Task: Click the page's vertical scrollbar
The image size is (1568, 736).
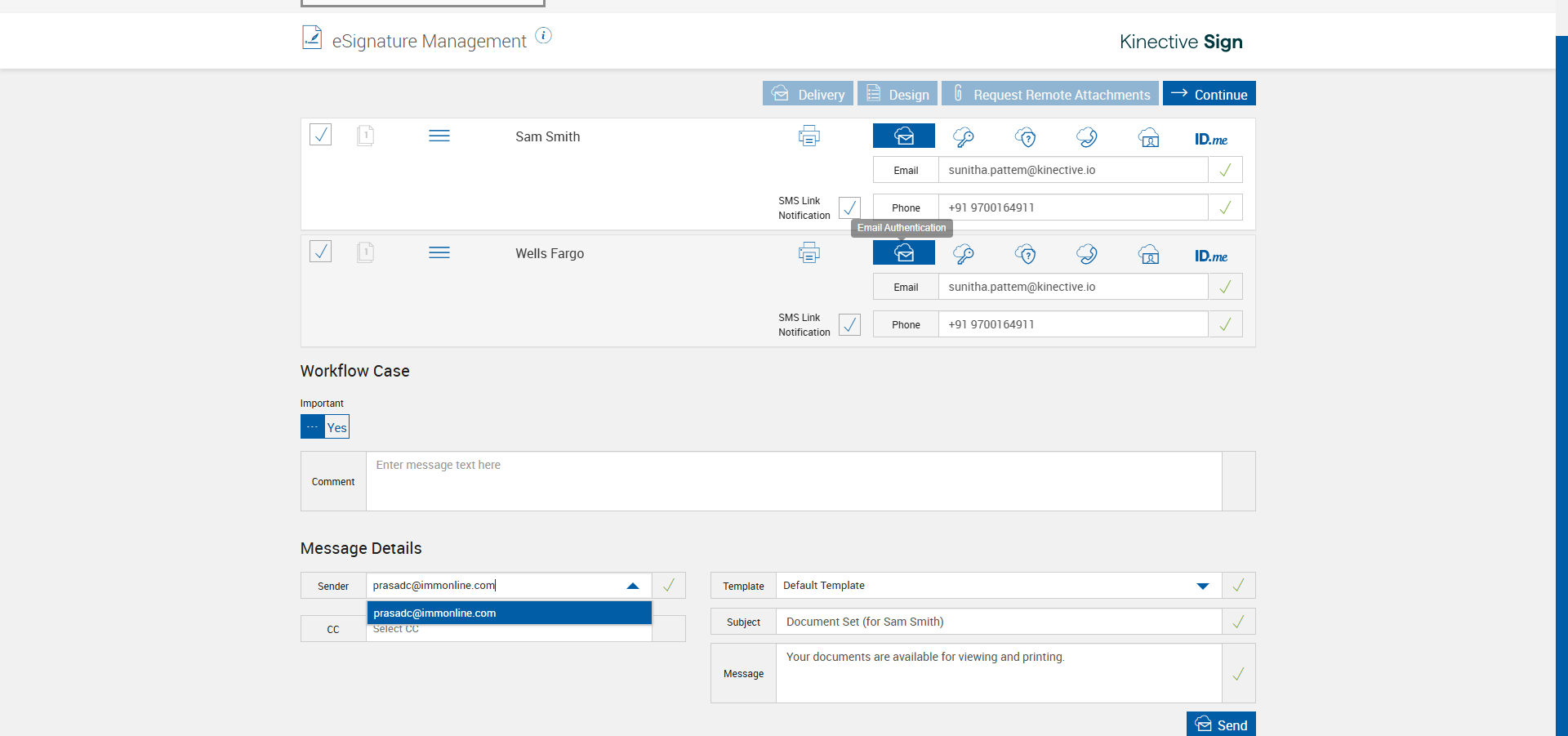Action: pos(1561,384)
